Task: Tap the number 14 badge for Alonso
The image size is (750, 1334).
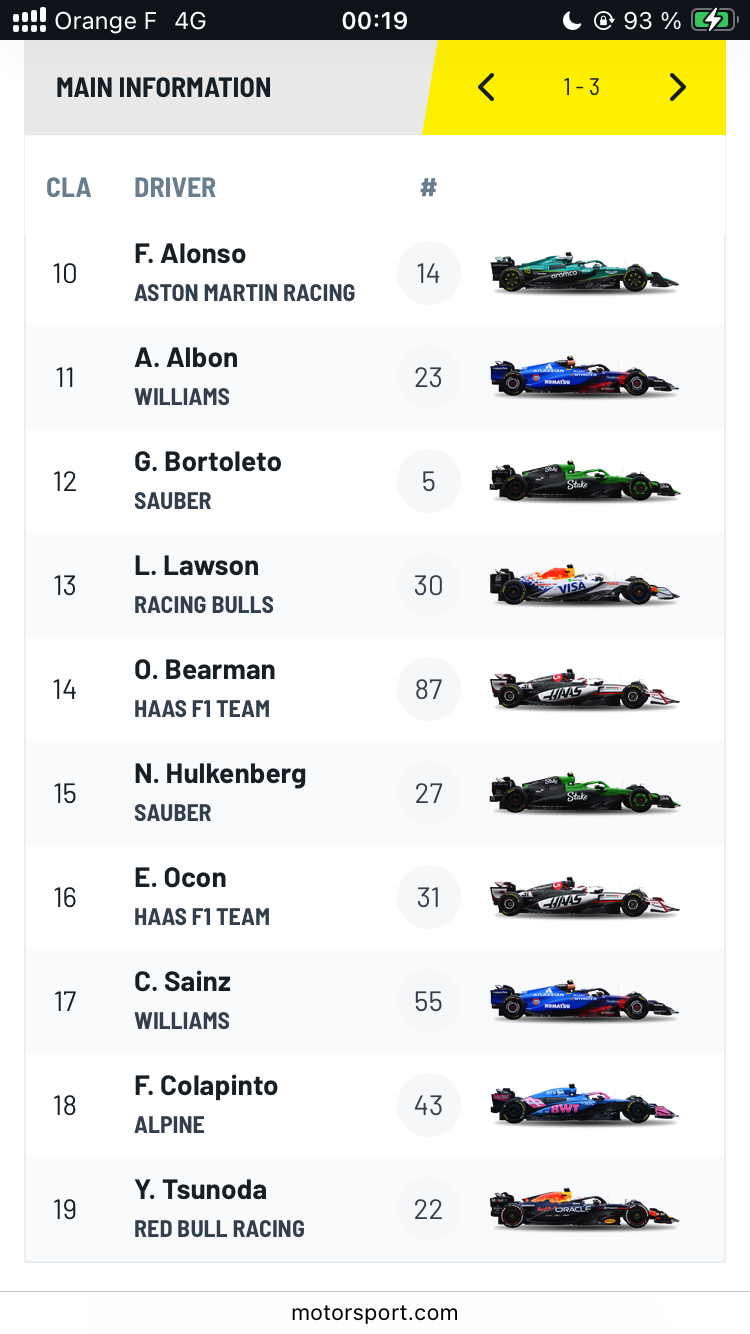Action: pyautogui.click(x=429, y=273)
